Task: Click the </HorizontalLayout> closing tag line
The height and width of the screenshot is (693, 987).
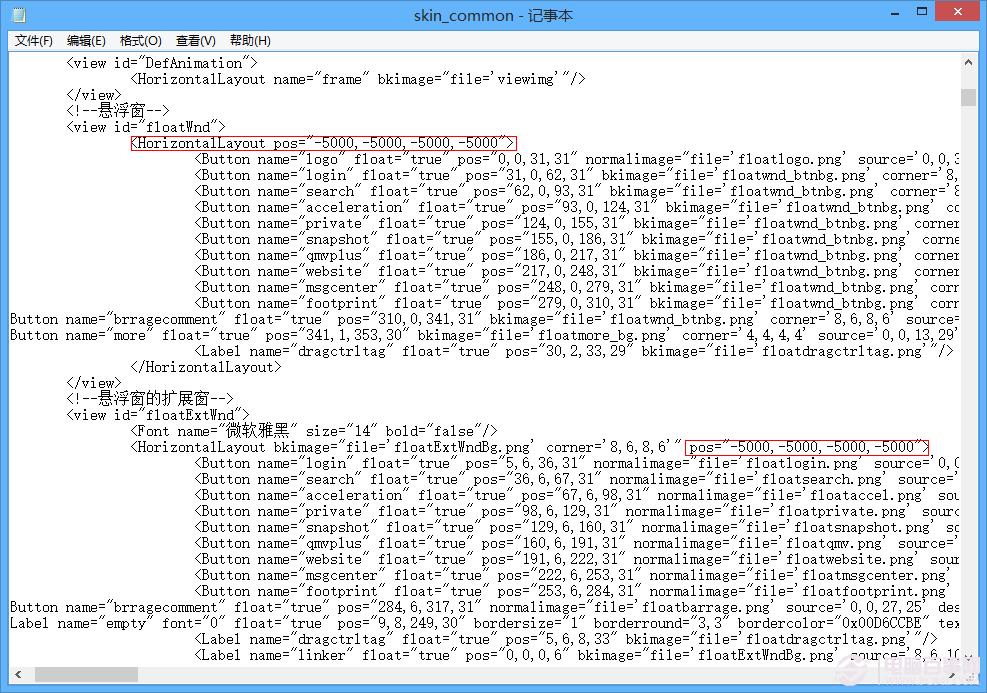Action: (x=206, y=368)
